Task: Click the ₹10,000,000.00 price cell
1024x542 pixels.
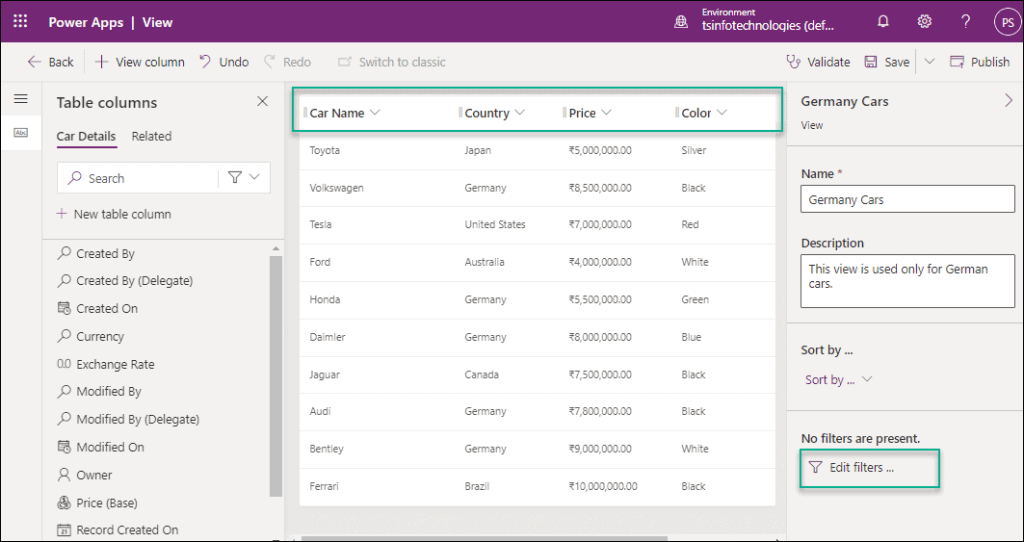Action: tap(603, 486)
